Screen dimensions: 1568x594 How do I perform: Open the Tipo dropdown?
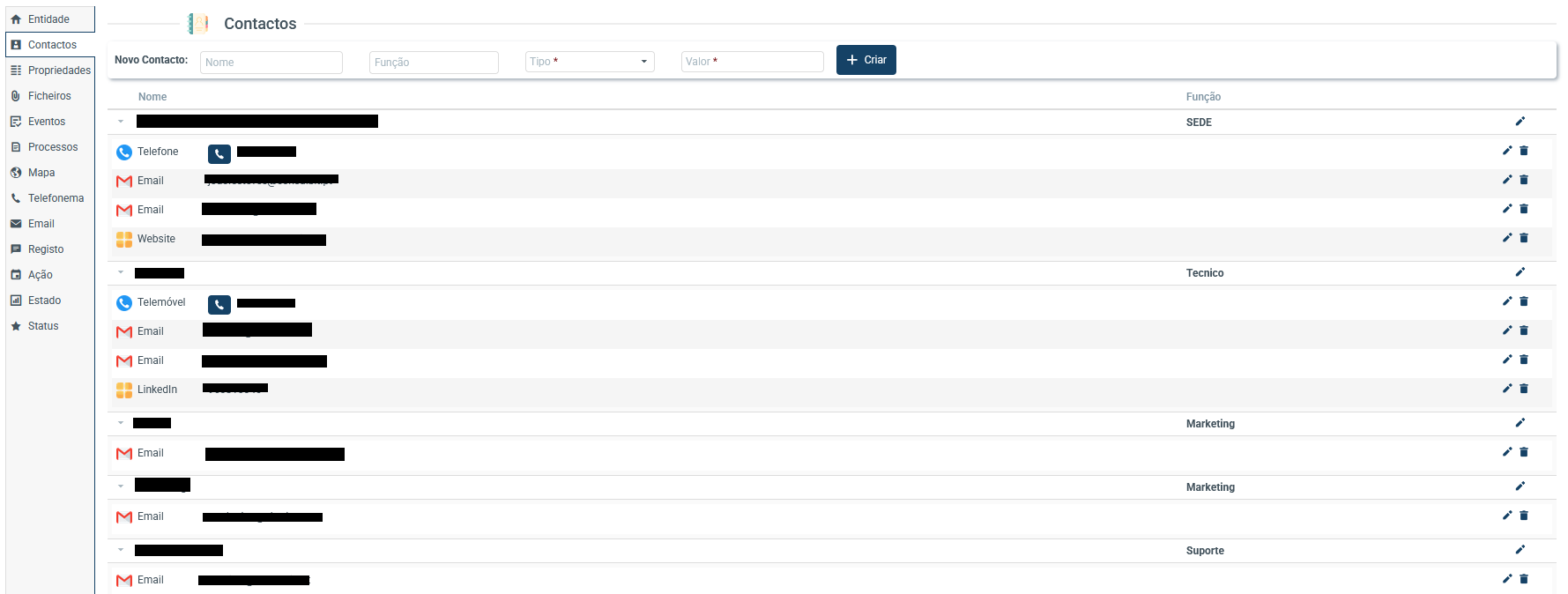click(590, 62)
